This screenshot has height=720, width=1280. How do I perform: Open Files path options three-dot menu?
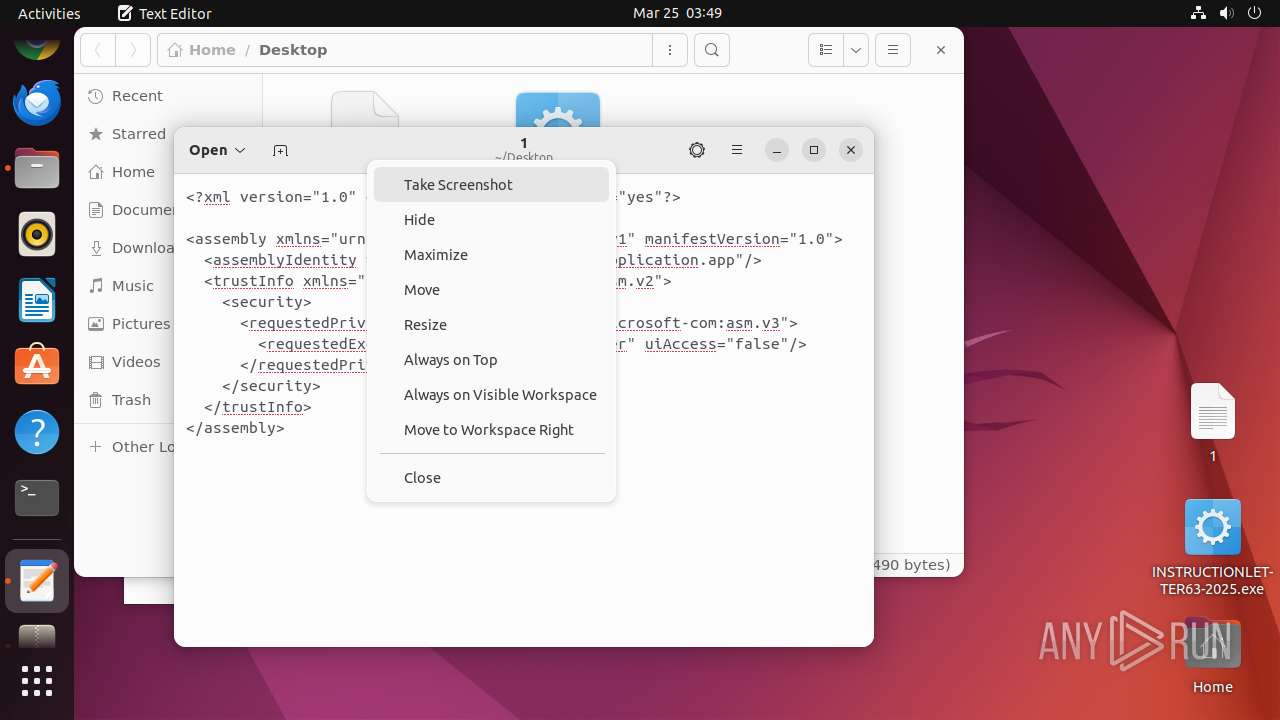point(669,50)
